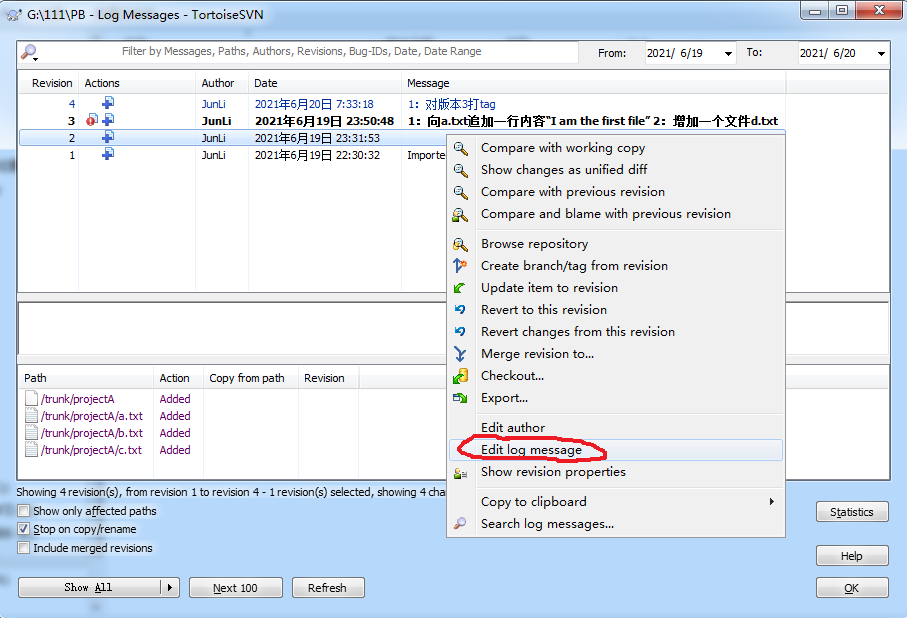907x618 pixels.
Task: Click the Search log messages icon
Action: pyautogui.click(x=460, y=524)
